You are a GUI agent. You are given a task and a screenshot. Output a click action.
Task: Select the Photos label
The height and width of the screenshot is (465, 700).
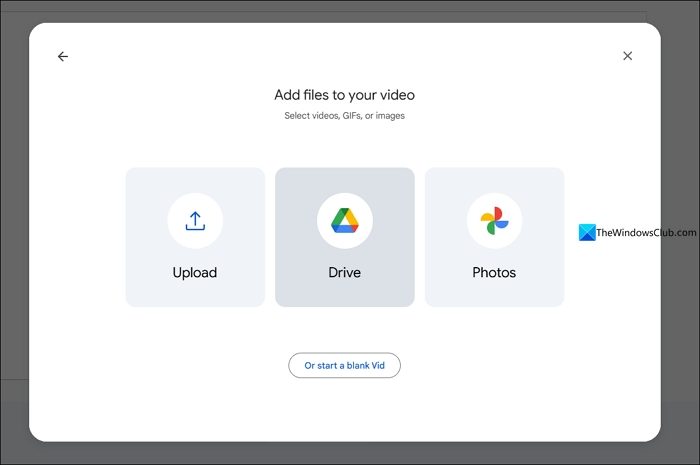(x=494, y=273)
